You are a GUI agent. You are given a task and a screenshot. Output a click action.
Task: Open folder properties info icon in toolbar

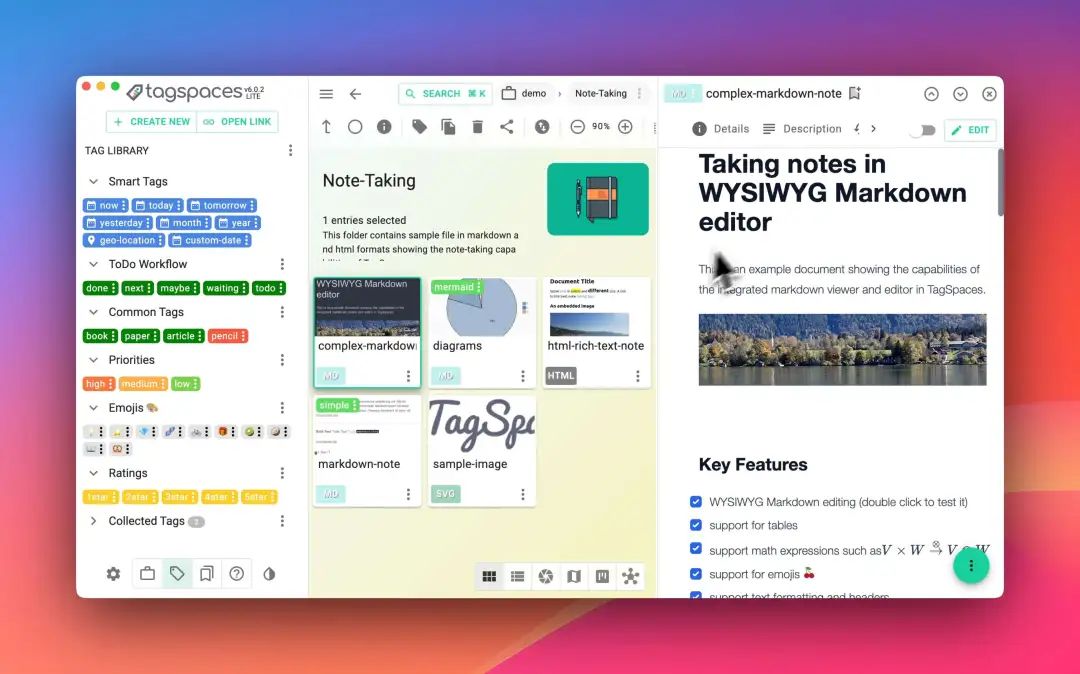[x=384, y=127]
